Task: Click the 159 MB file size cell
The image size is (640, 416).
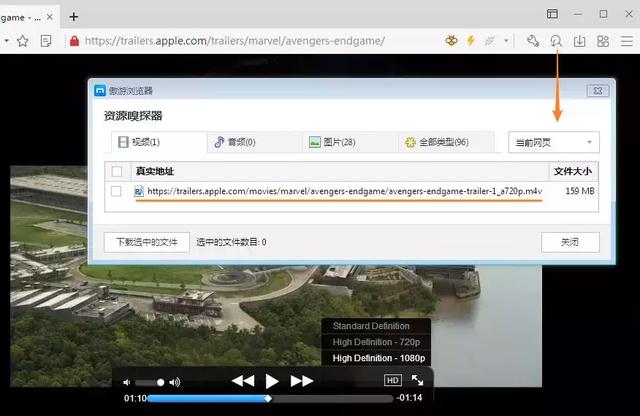Action: tap(580, 191)
